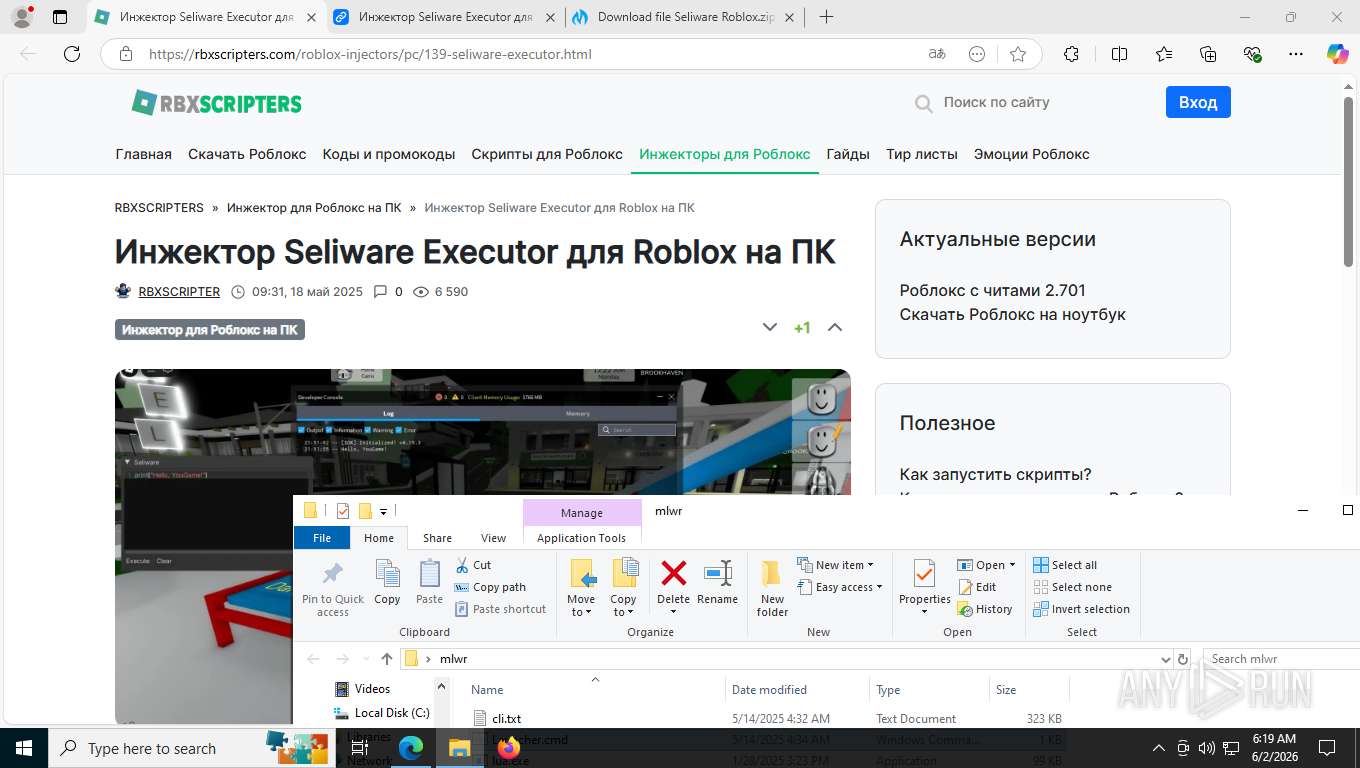The width and height of the screenshot is (1360, 768).
Task: Open the Easy access dropdown
Action: 840,587
